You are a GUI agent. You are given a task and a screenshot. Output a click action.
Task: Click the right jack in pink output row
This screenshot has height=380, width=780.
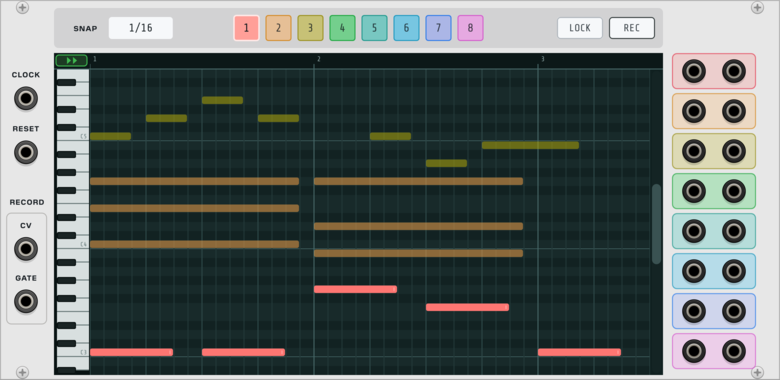(x=734, y=351)
